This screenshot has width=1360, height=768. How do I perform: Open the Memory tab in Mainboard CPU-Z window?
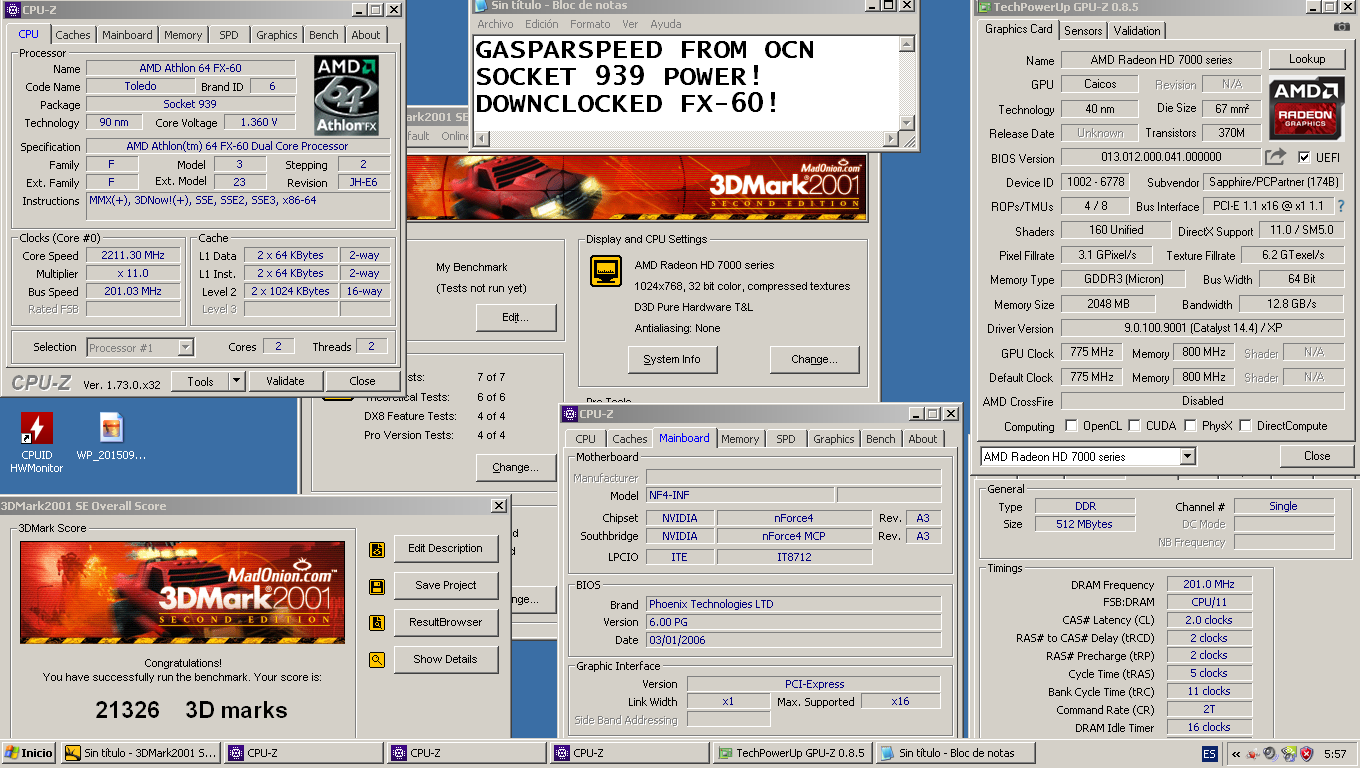tap(740, 439)
